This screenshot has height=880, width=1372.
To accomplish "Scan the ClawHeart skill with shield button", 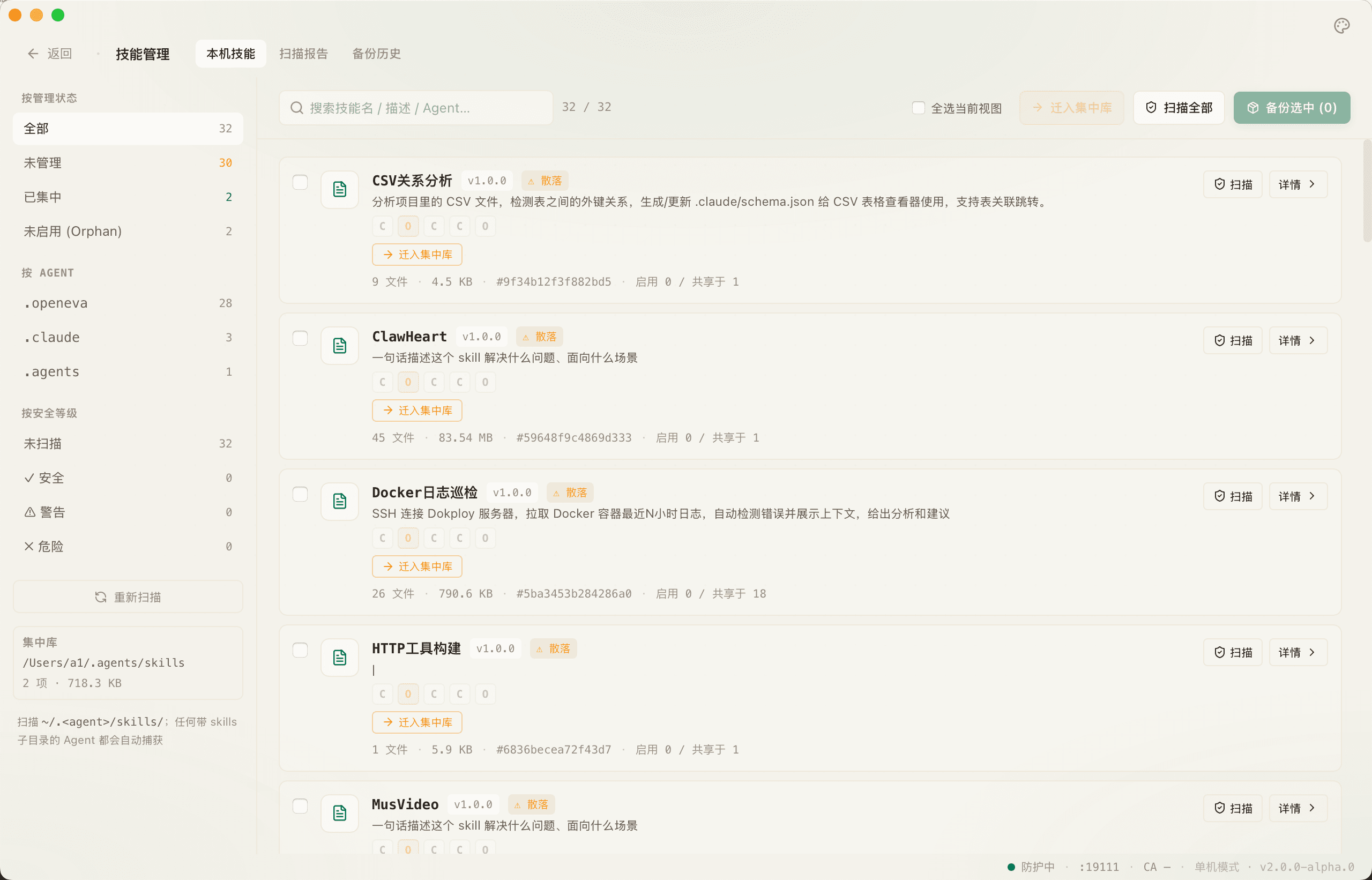I will (1233, 340).
